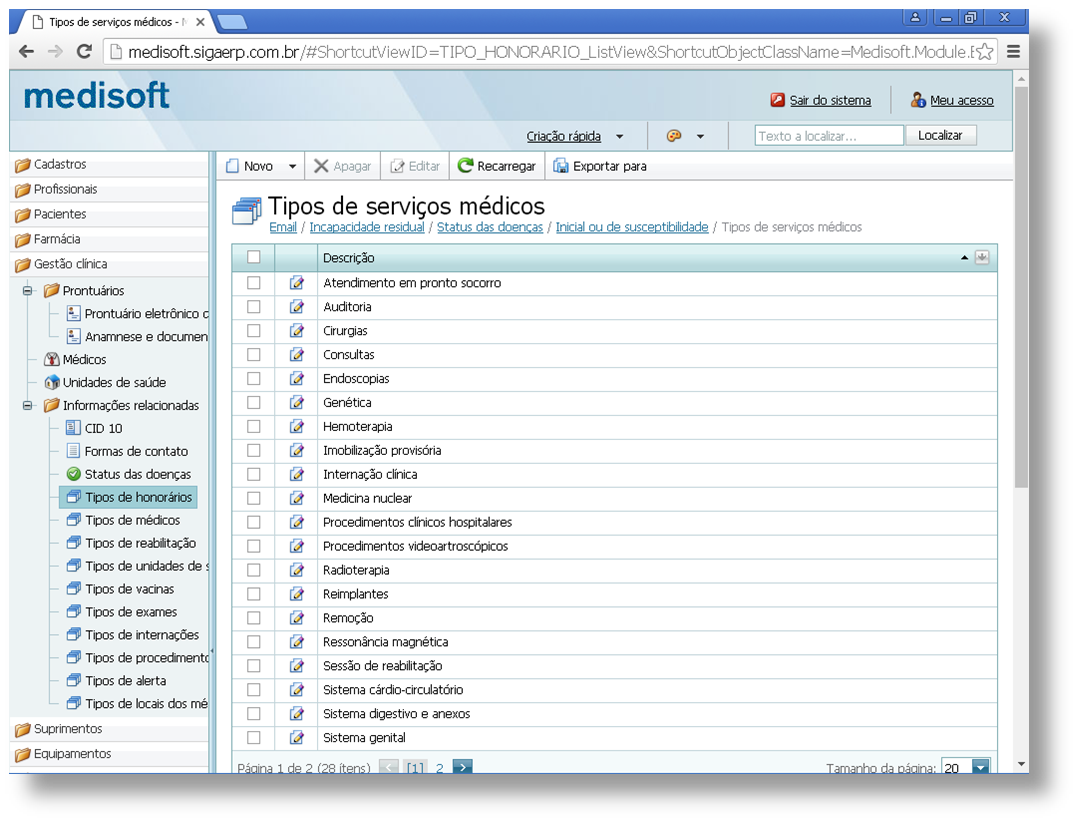Open the Pacientes menu group
Viewport: 1078px width, 823px height.
[109, 214]
